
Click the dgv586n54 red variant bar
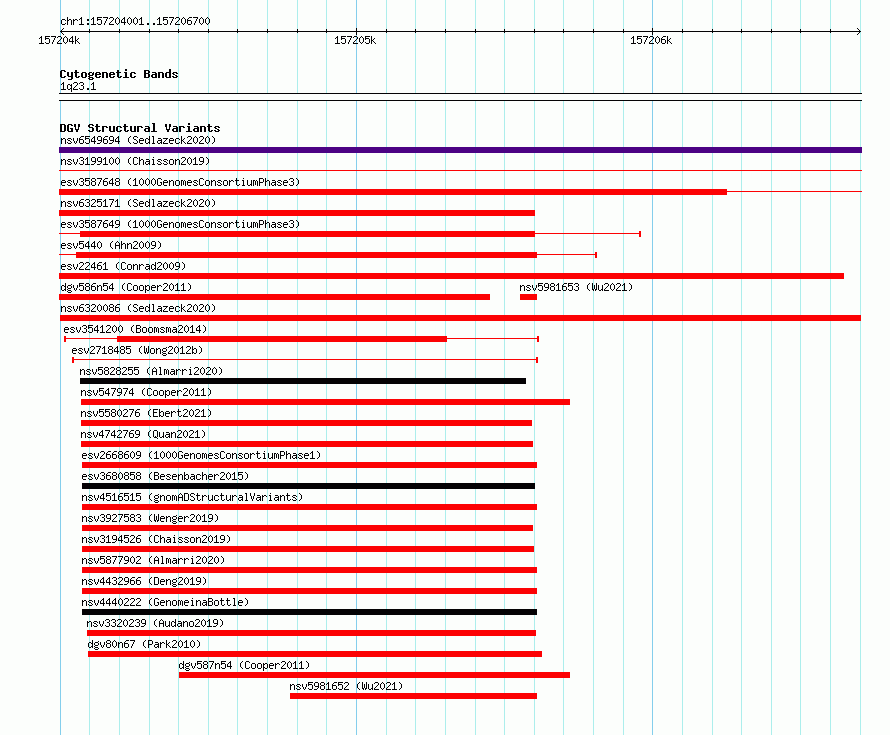(274, 297)
